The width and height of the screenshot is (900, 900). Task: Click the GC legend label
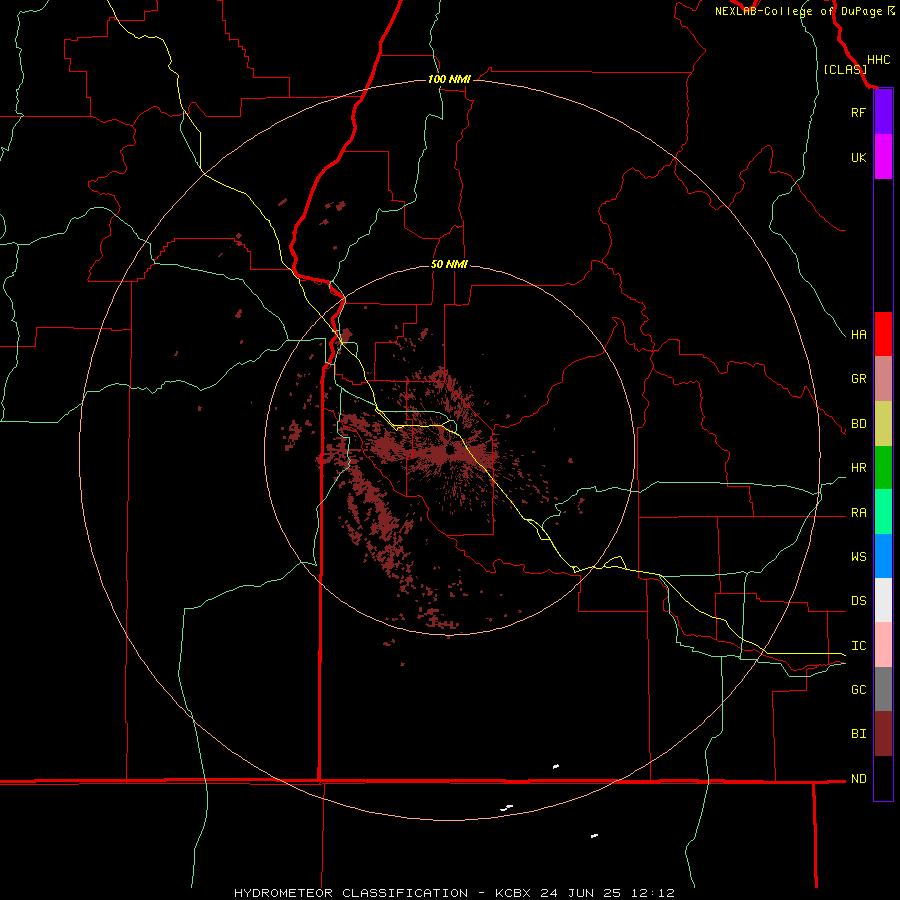[858, 689]
